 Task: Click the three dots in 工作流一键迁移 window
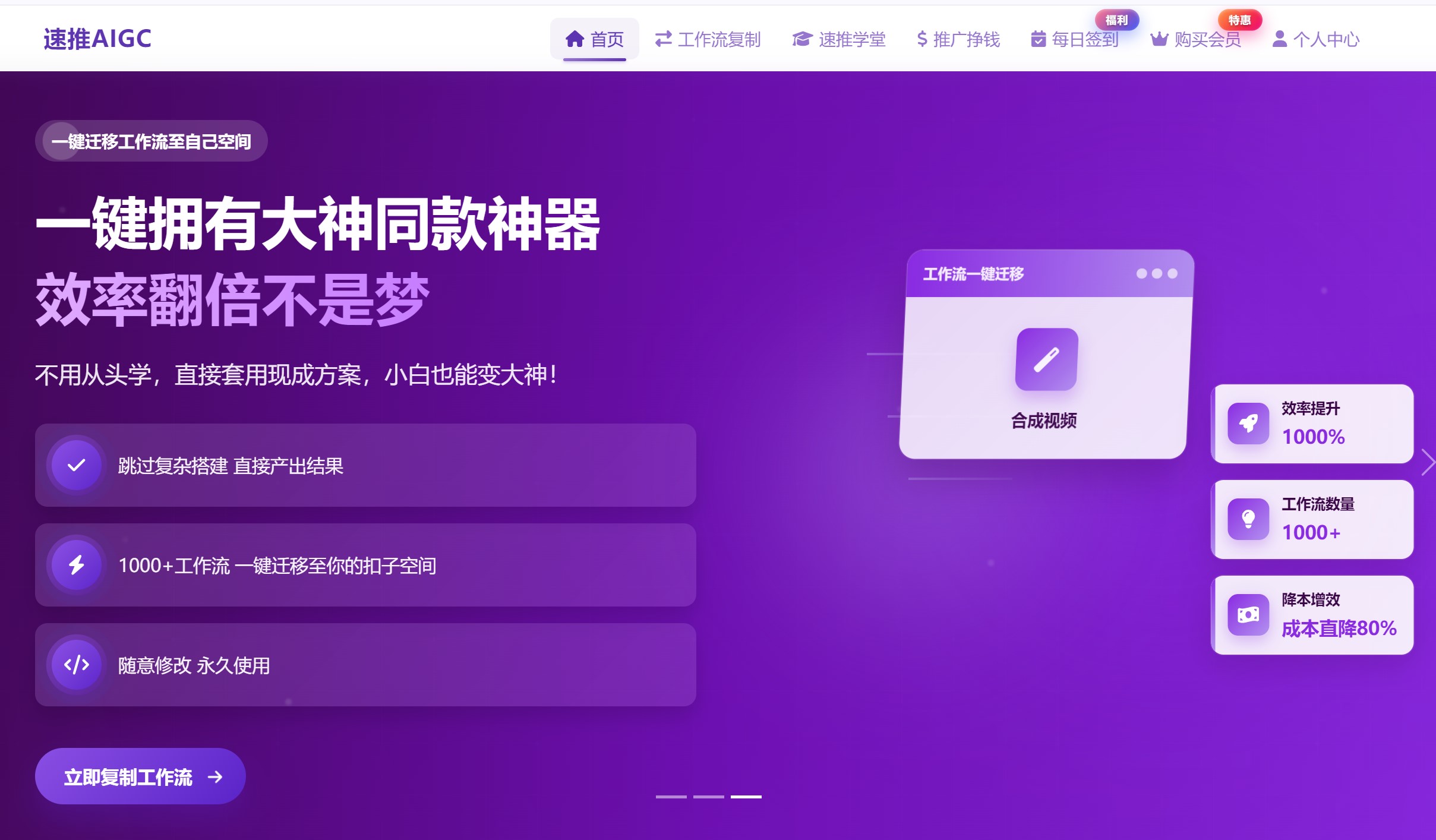click(x=1156, y=274)
